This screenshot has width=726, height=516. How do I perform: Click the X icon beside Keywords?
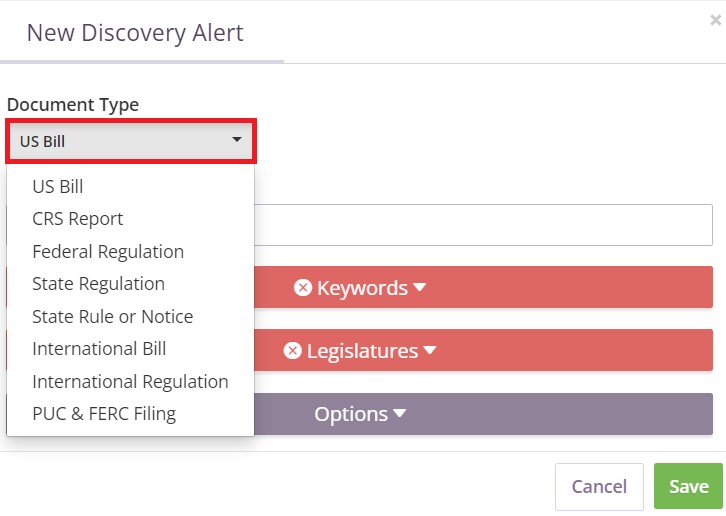click(x=303, y=288)
